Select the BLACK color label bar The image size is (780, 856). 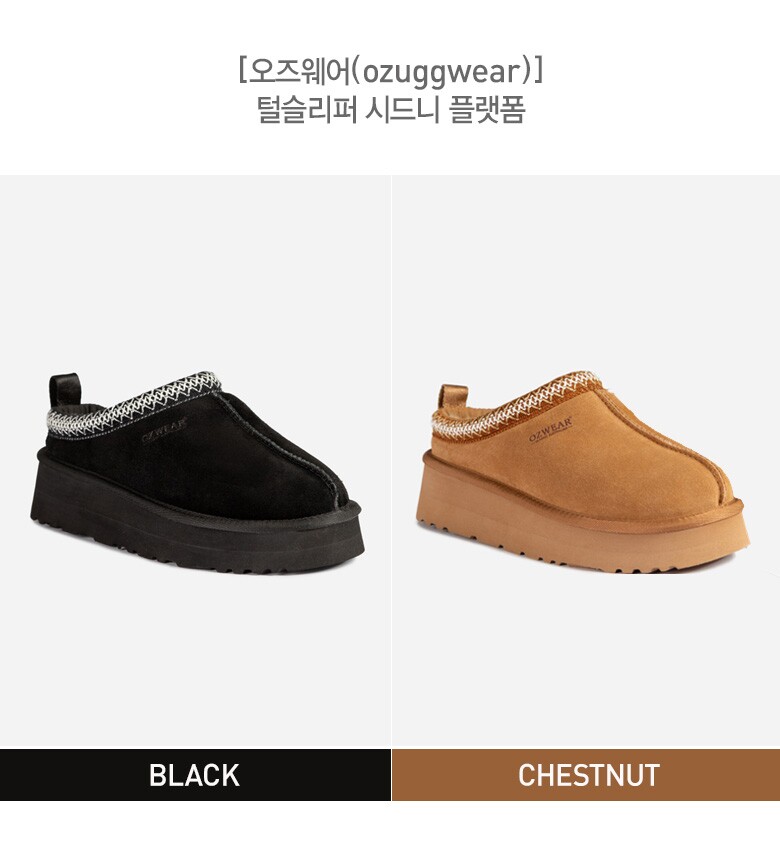tap(195, 775)
